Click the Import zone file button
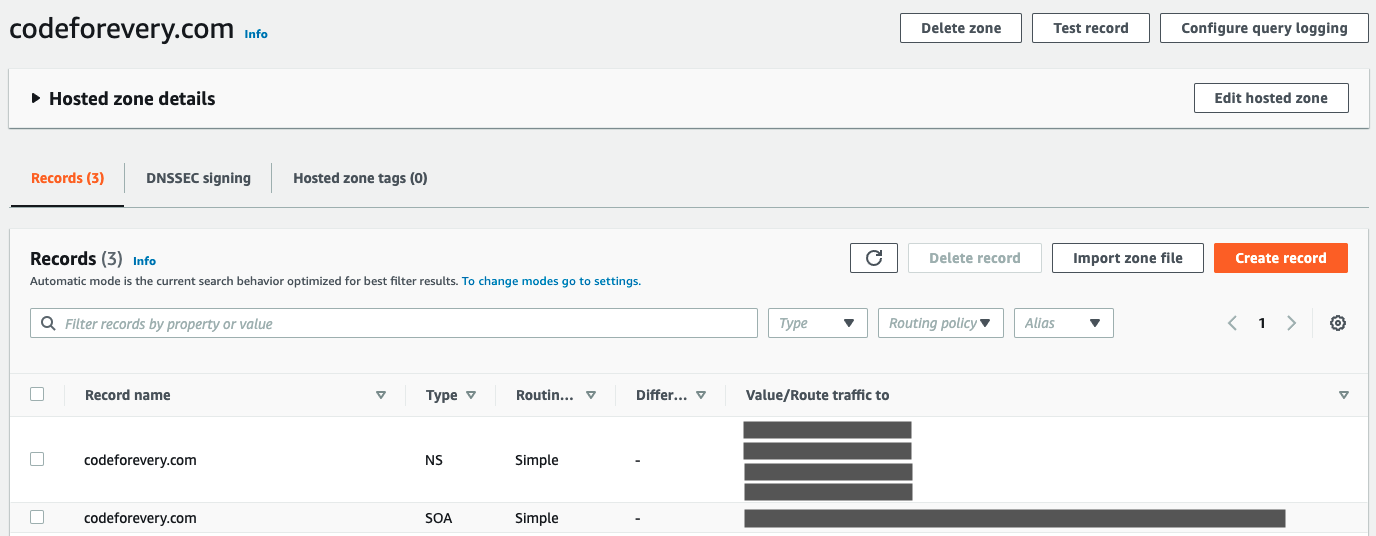 point(1127,258)
